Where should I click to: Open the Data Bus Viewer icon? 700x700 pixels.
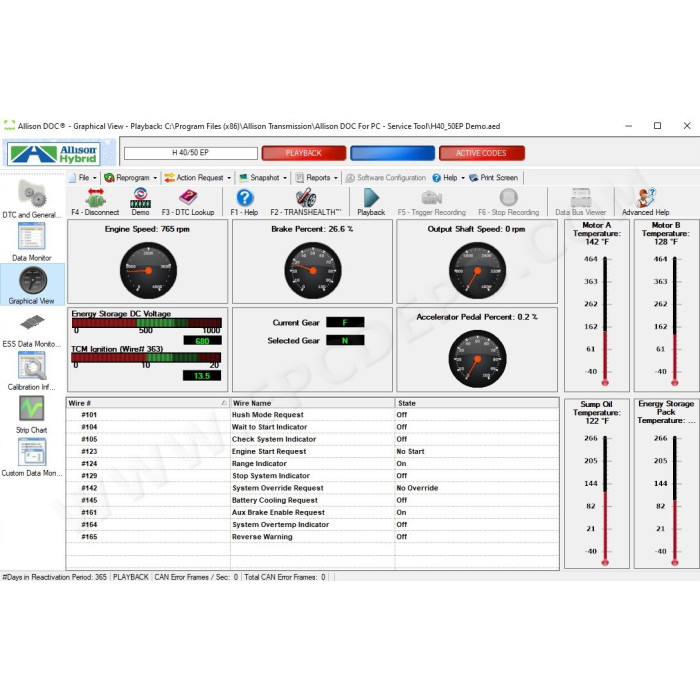pos(581,197)
